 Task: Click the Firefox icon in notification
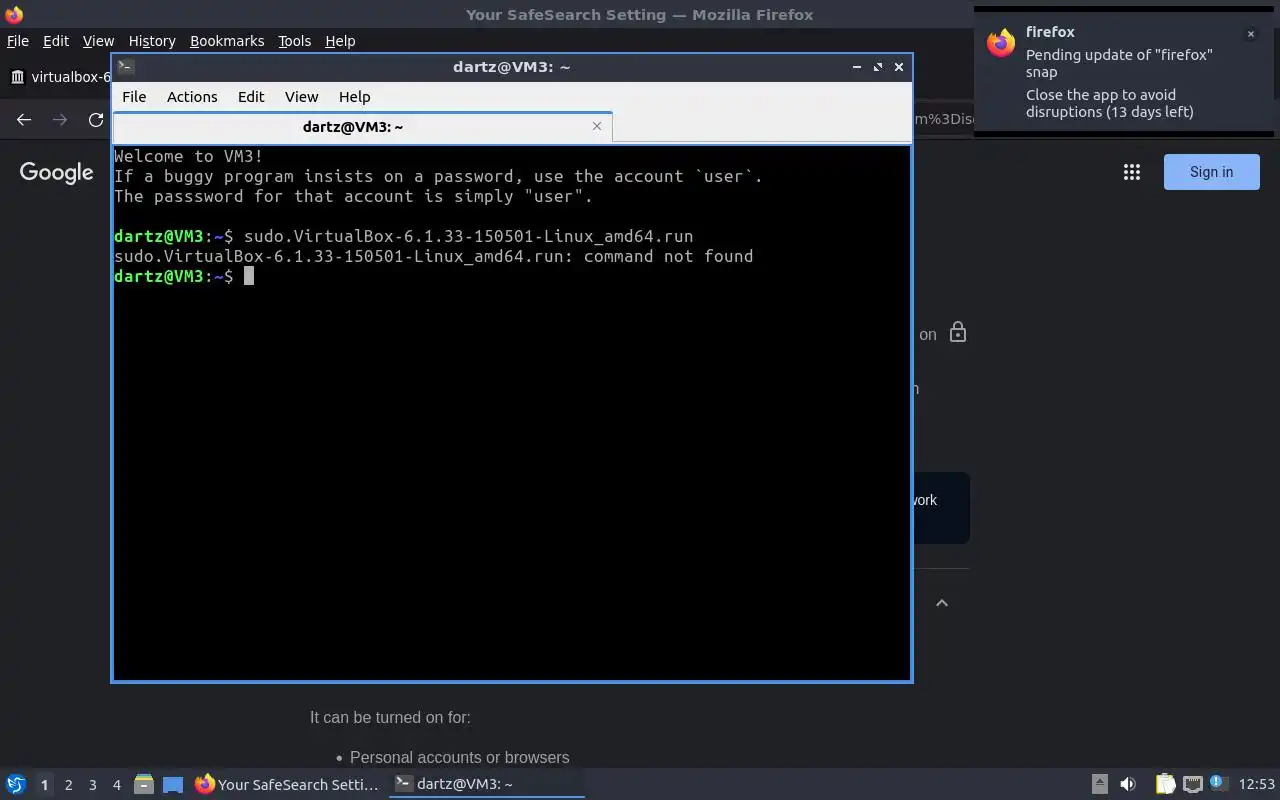click(1001, 43)
